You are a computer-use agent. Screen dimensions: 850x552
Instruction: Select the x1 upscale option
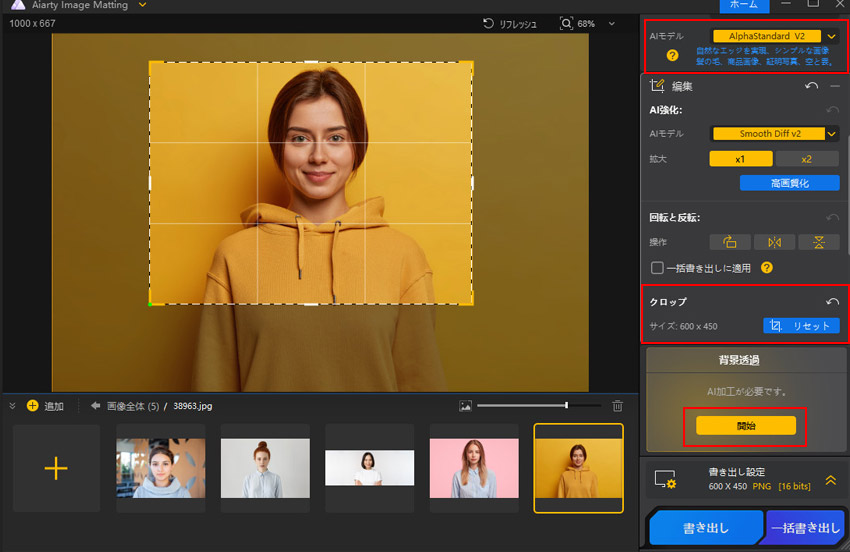[x=740, y=159]
